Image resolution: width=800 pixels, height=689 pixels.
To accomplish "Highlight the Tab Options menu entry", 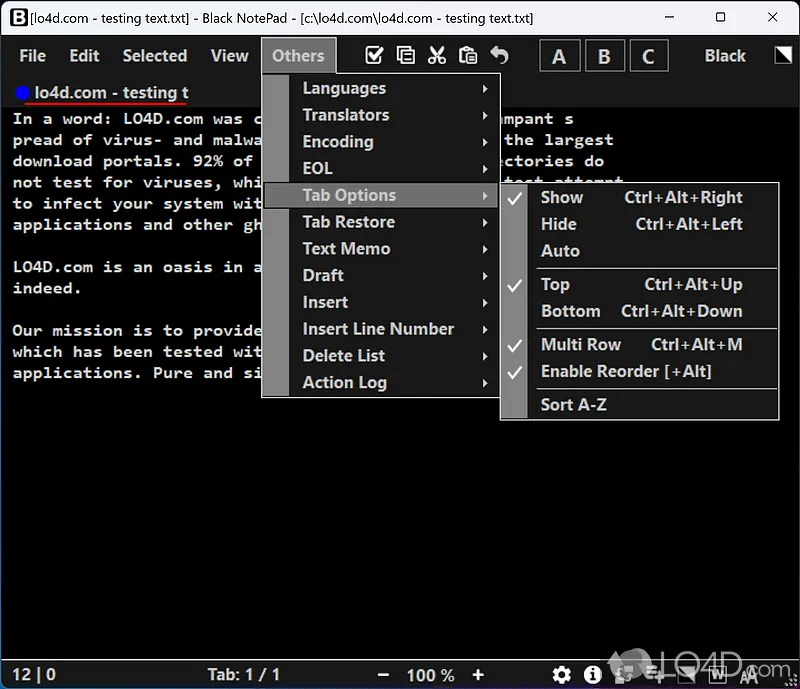I will (x=381, y=195).
